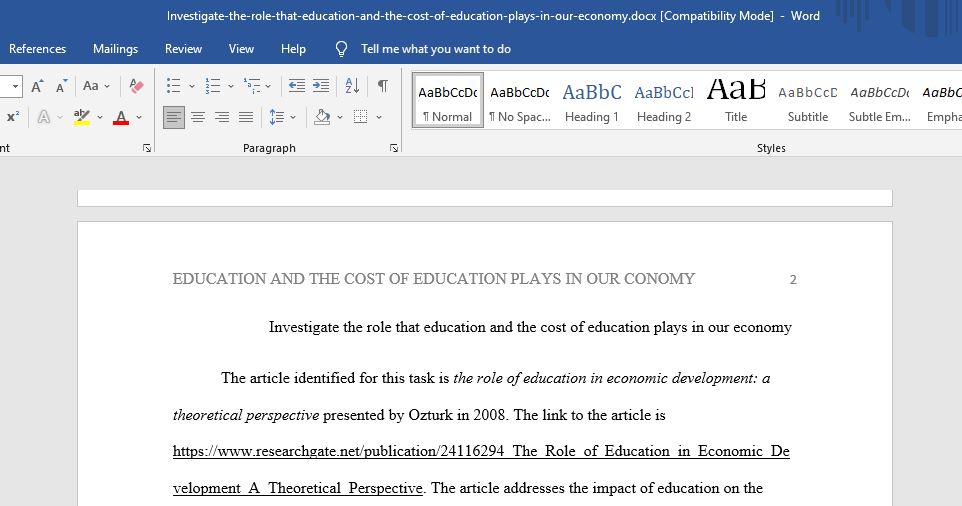The height and width of the screenshot is (506, 962).
Task: Open font size combo box arrow
Action: click(15, 86)
